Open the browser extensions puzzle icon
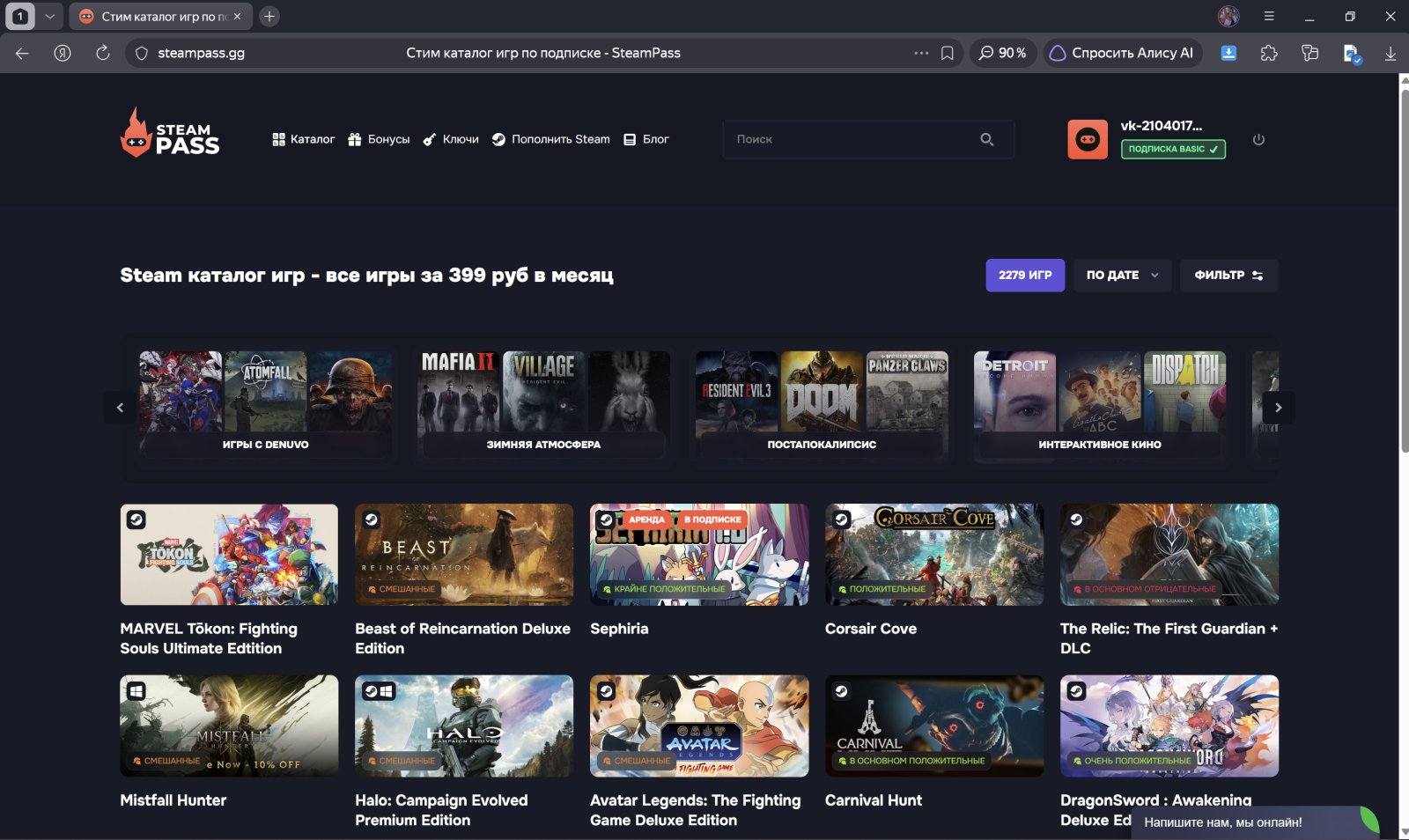The height and width of the screenshot is (840, 1409). pyautogui.click(x=1269, y=53)
